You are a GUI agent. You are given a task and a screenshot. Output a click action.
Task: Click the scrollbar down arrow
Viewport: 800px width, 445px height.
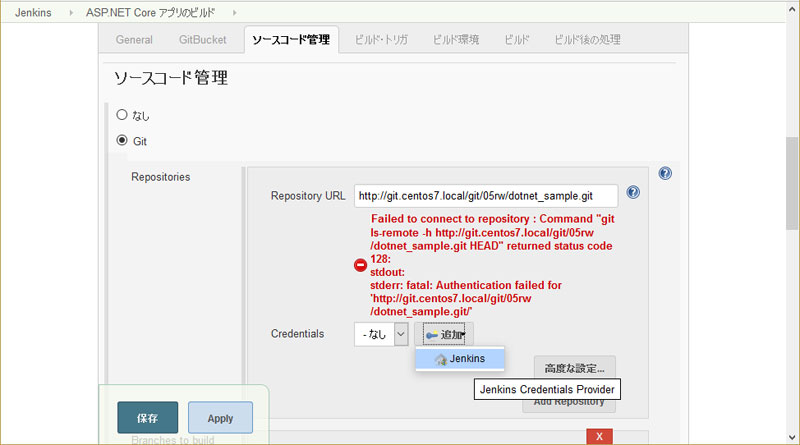pos(792,437)
